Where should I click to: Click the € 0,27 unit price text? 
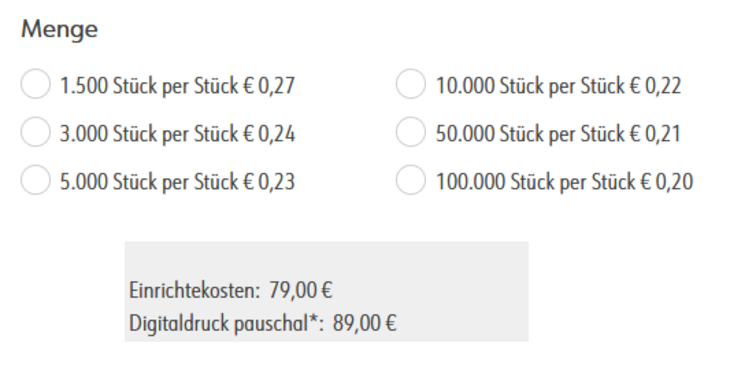[269, 86]
